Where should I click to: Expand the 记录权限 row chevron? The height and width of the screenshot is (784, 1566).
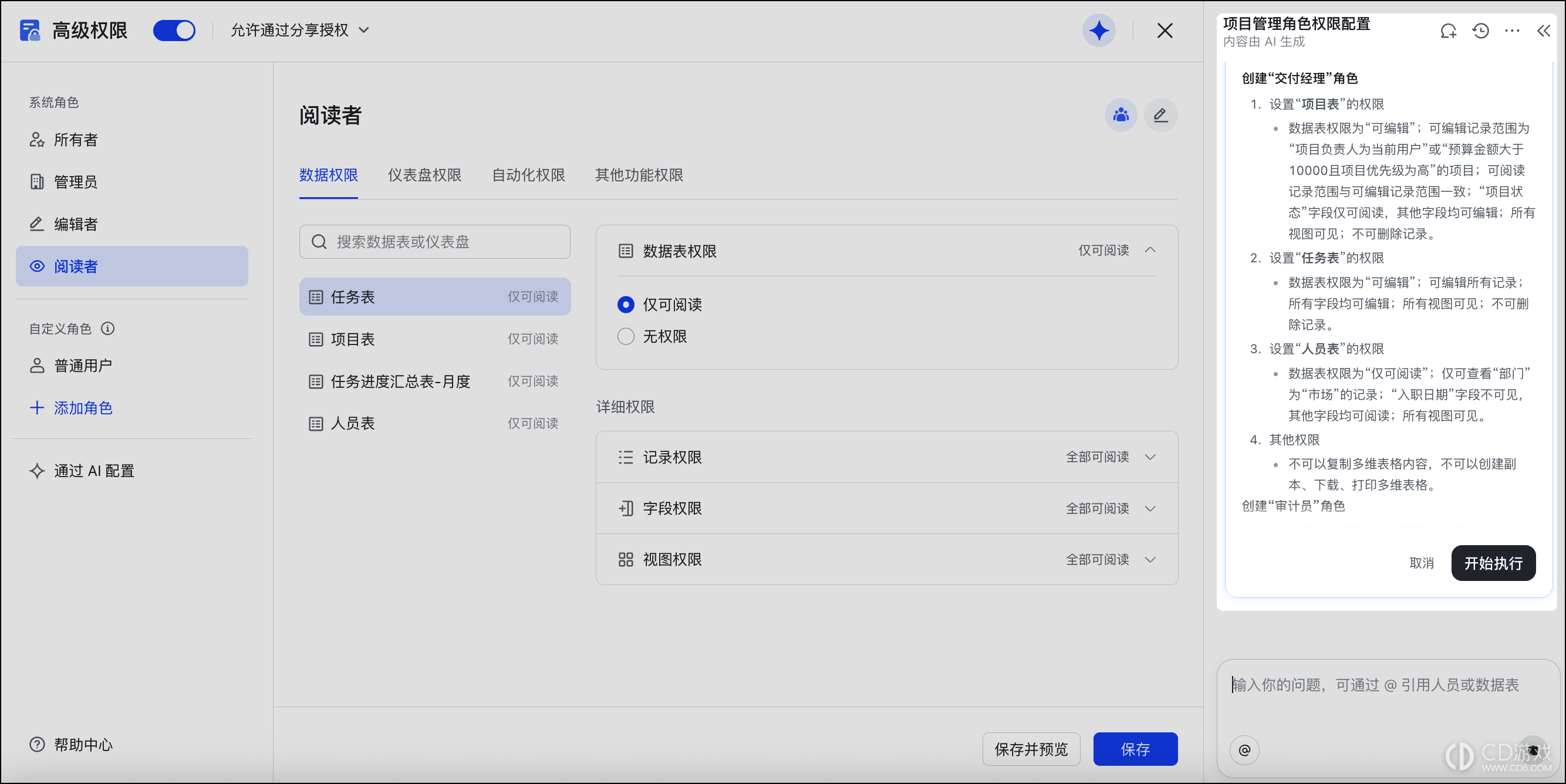[1150, 457]
